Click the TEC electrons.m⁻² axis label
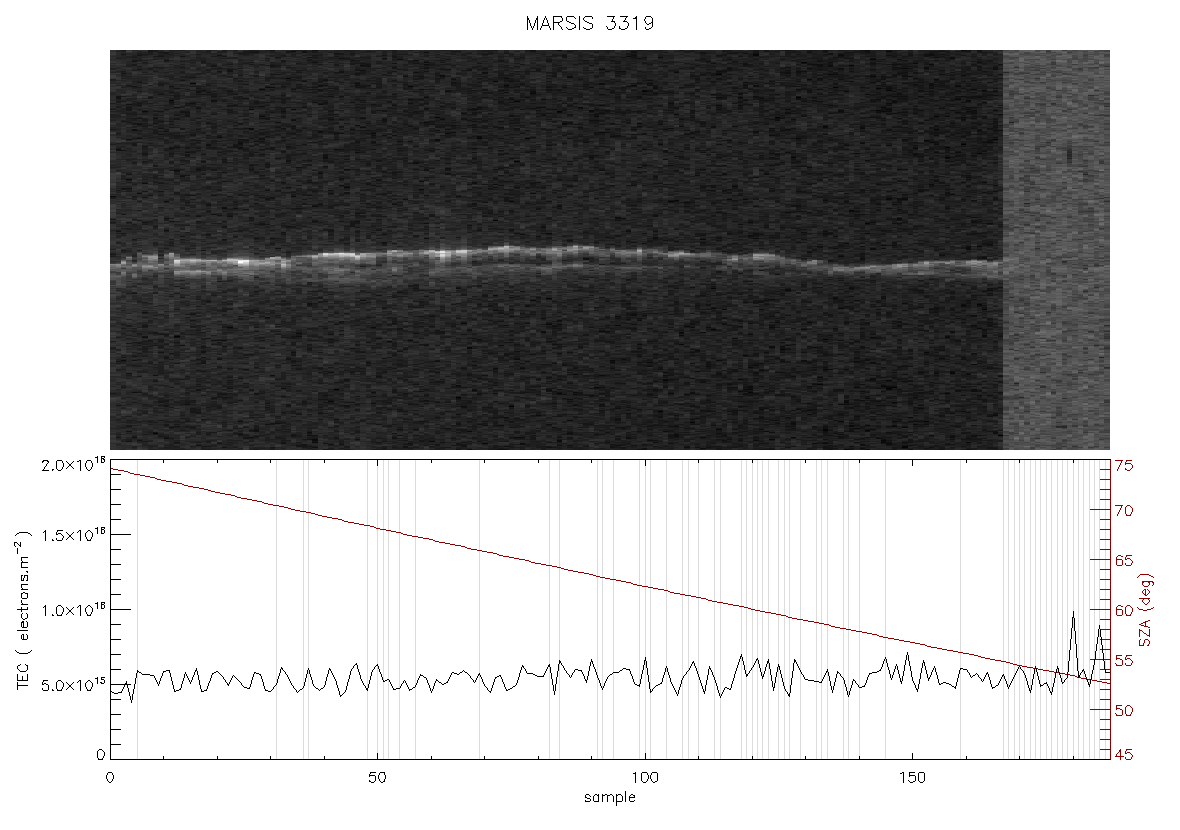Screen dimensions: 1180x830 (x=24, y=610)
